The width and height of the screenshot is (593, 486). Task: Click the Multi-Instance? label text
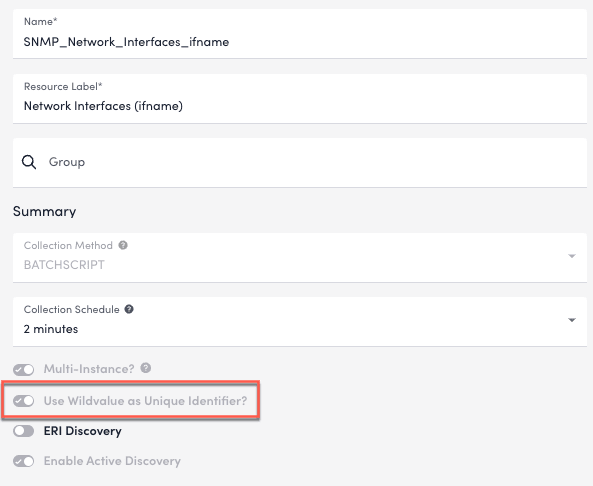89,369
